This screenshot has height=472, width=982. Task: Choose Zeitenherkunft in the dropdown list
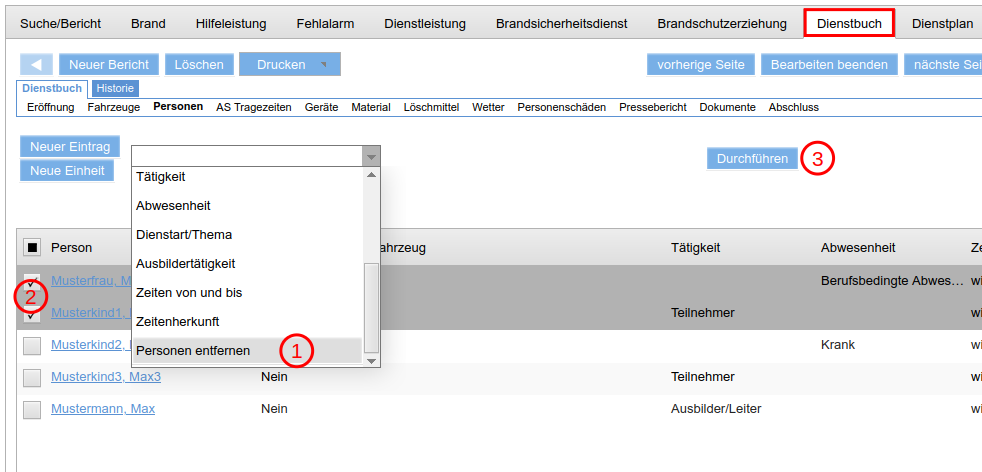tap(177, 322)
